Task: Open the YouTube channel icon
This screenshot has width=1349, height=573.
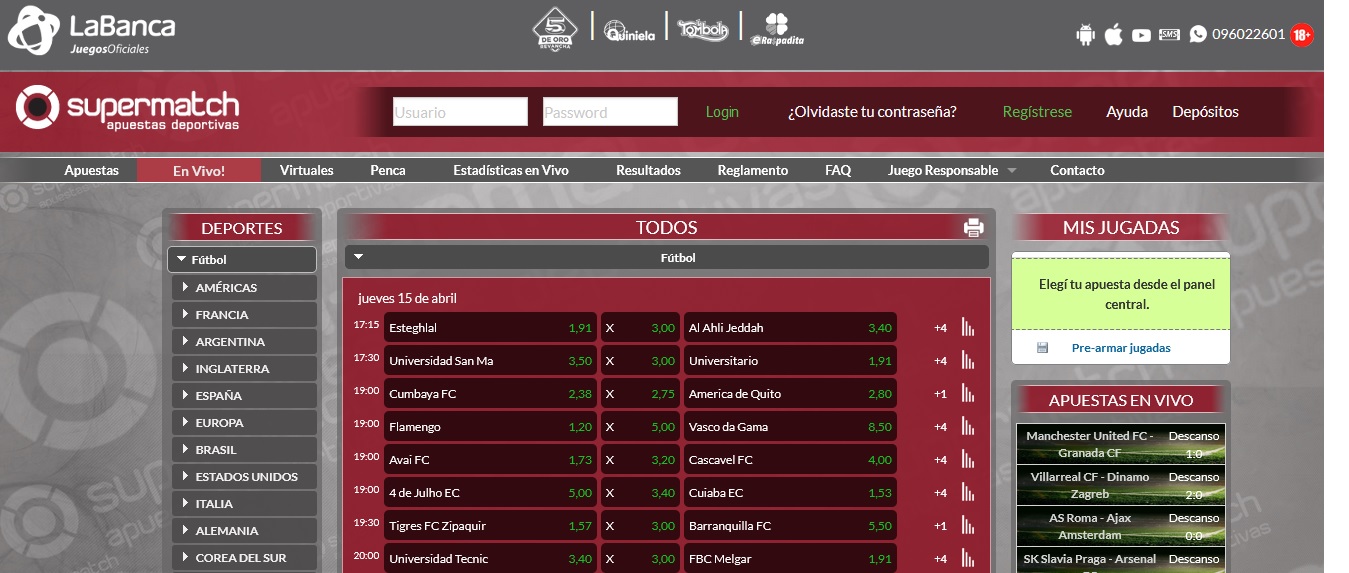Action: (1141, 35)
